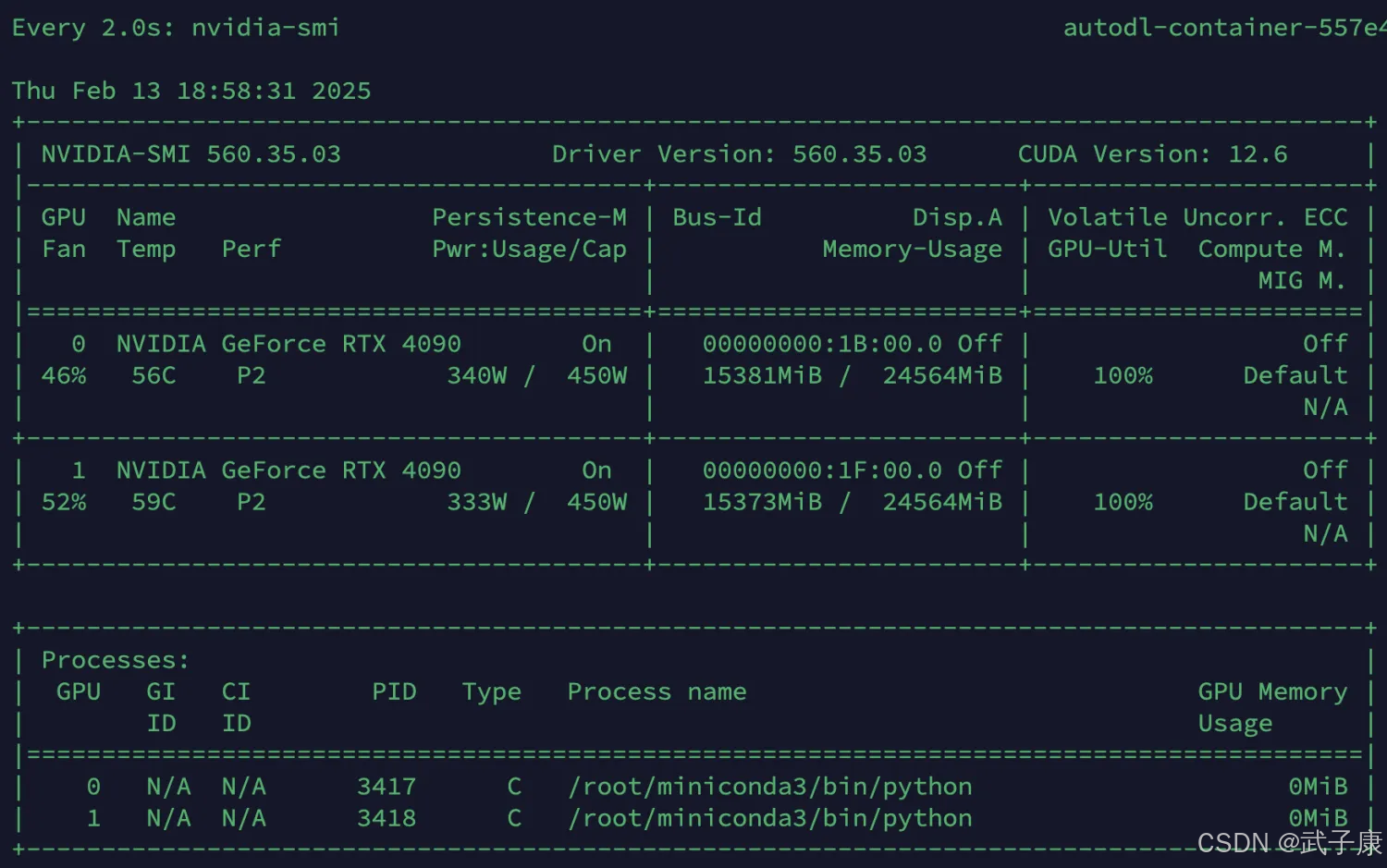Viewport: 1387px width, 868px height.
Task: Click process PID '3418'
Action: click(x=387, y=818)
